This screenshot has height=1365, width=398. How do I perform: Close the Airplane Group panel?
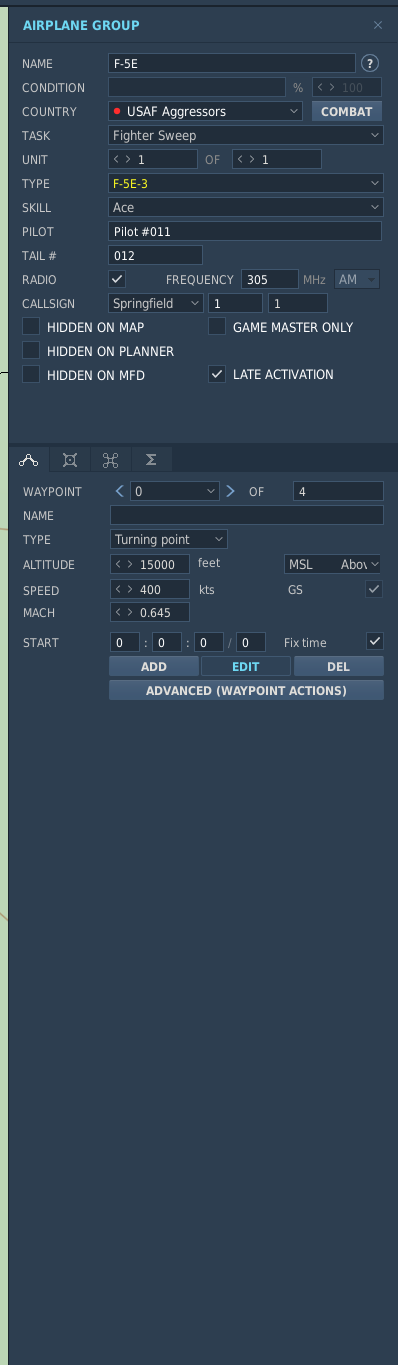point(378,25)
